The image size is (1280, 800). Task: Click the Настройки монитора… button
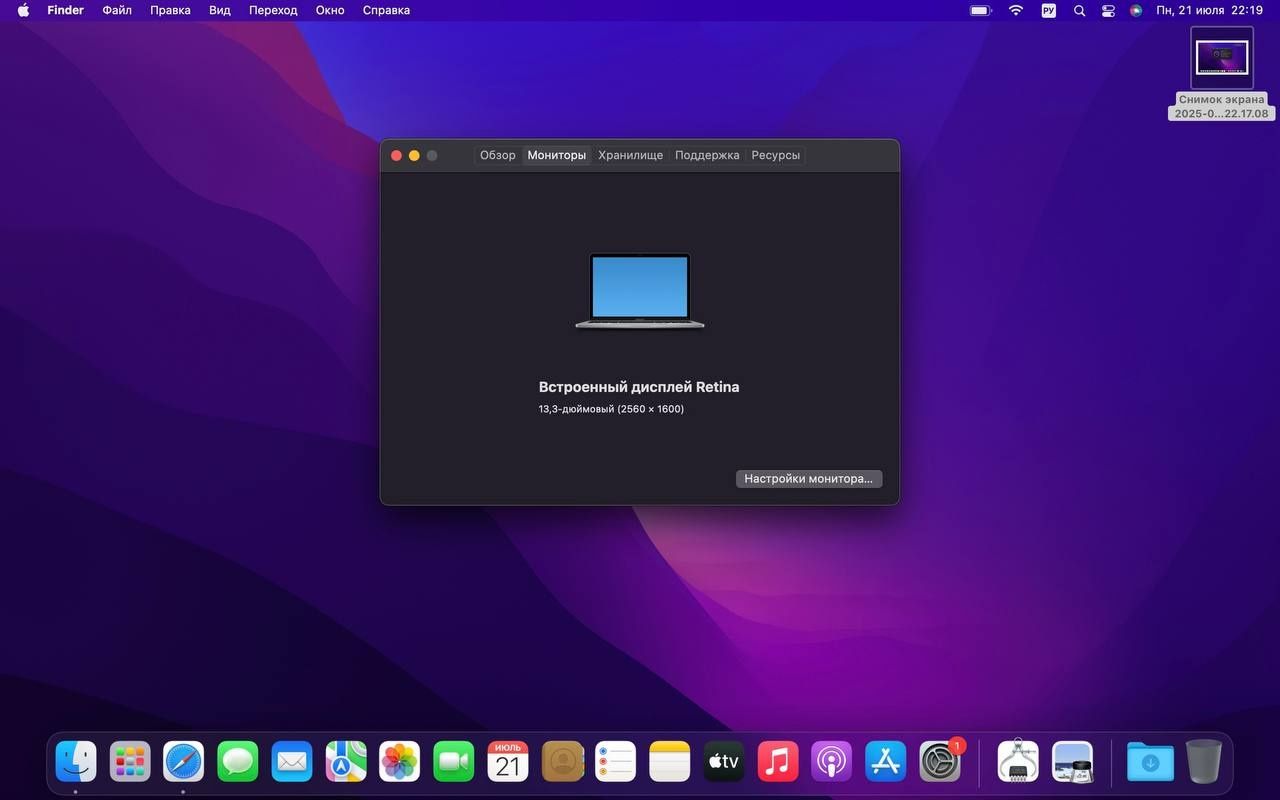point(809,479)
